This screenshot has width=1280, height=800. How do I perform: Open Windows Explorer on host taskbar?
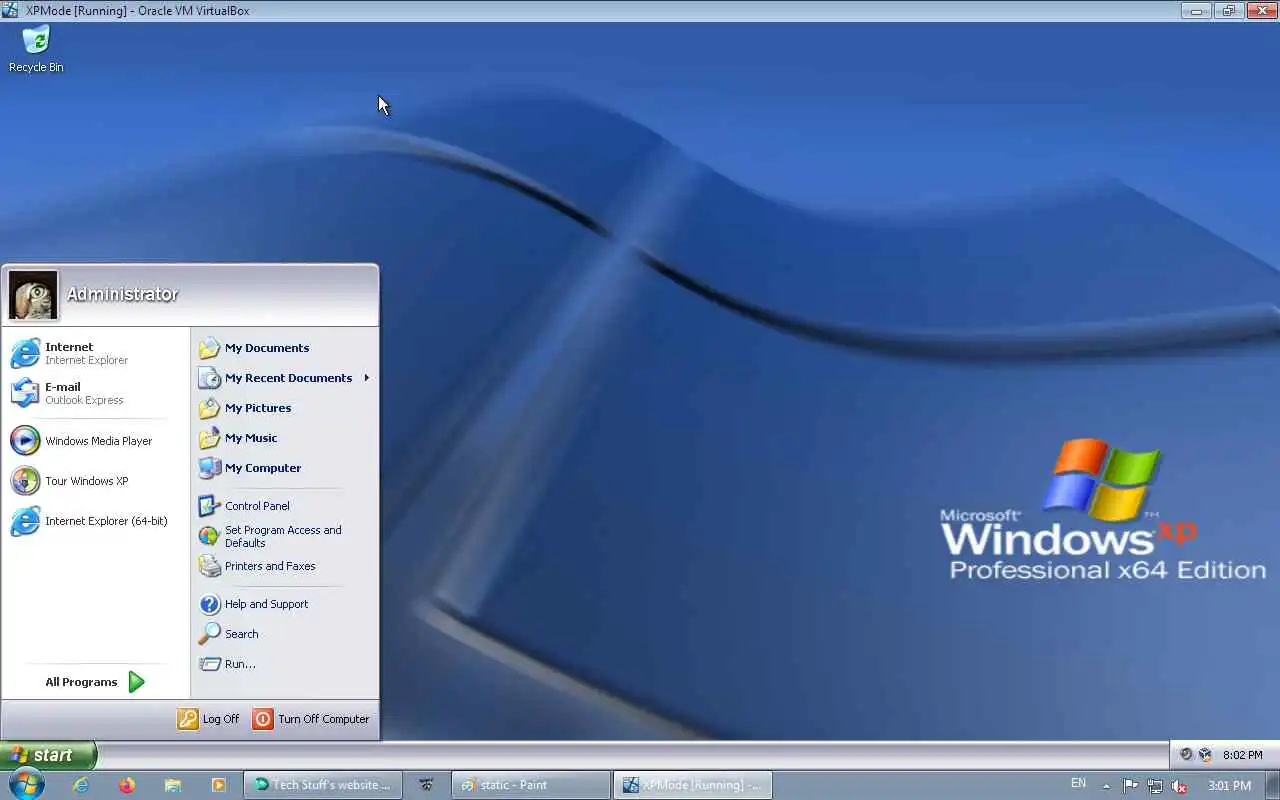pos(173,785)
